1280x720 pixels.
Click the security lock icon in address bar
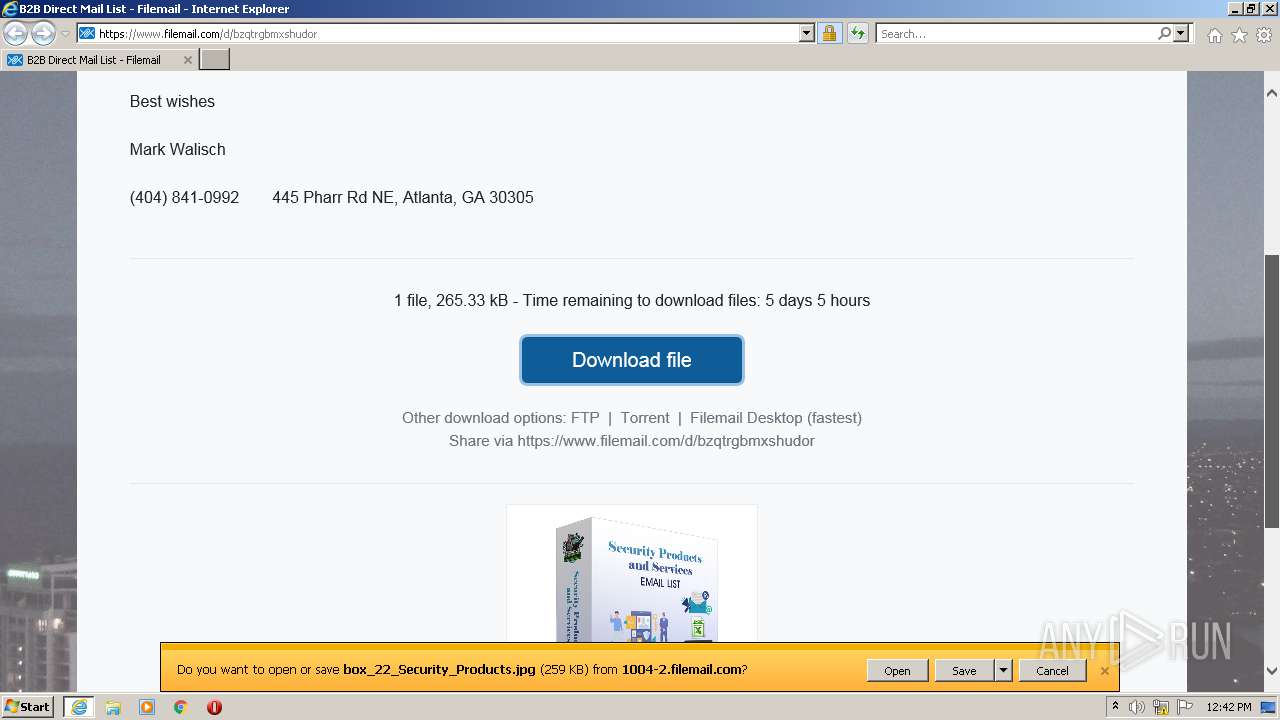point(829,34)
